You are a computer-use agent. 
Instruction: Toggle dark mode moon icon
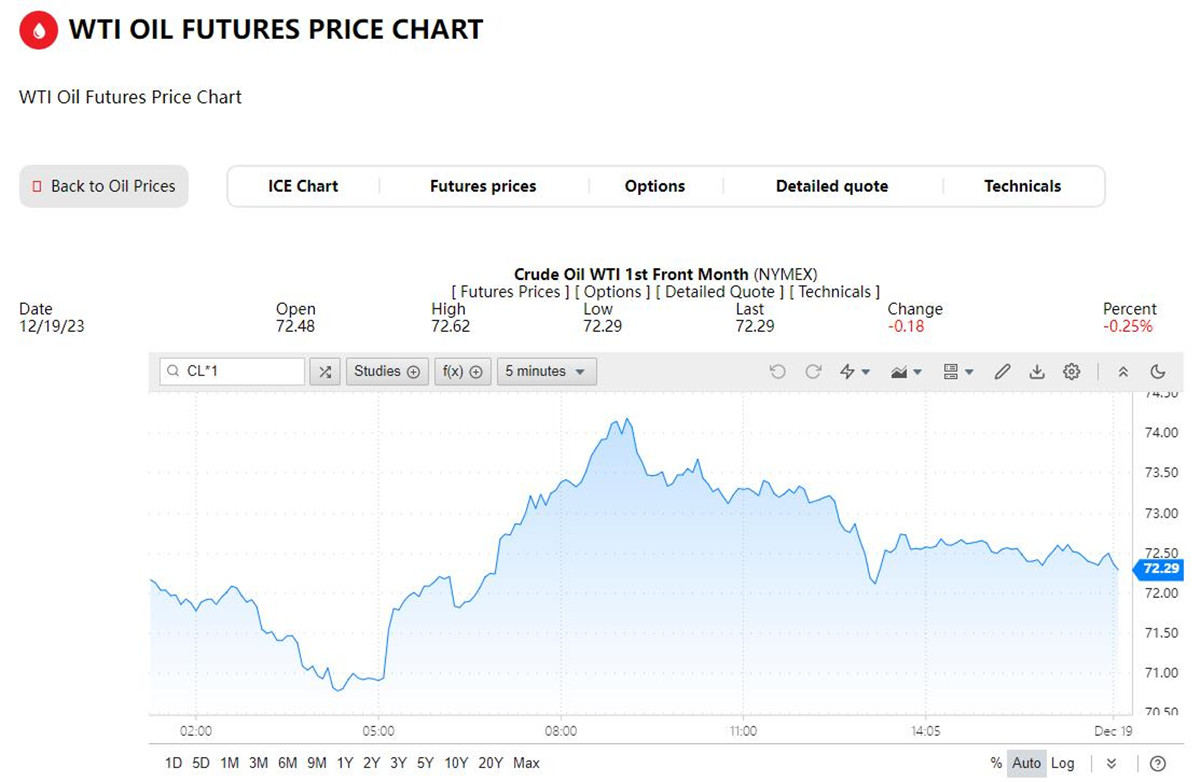[x=1158, y=372]
